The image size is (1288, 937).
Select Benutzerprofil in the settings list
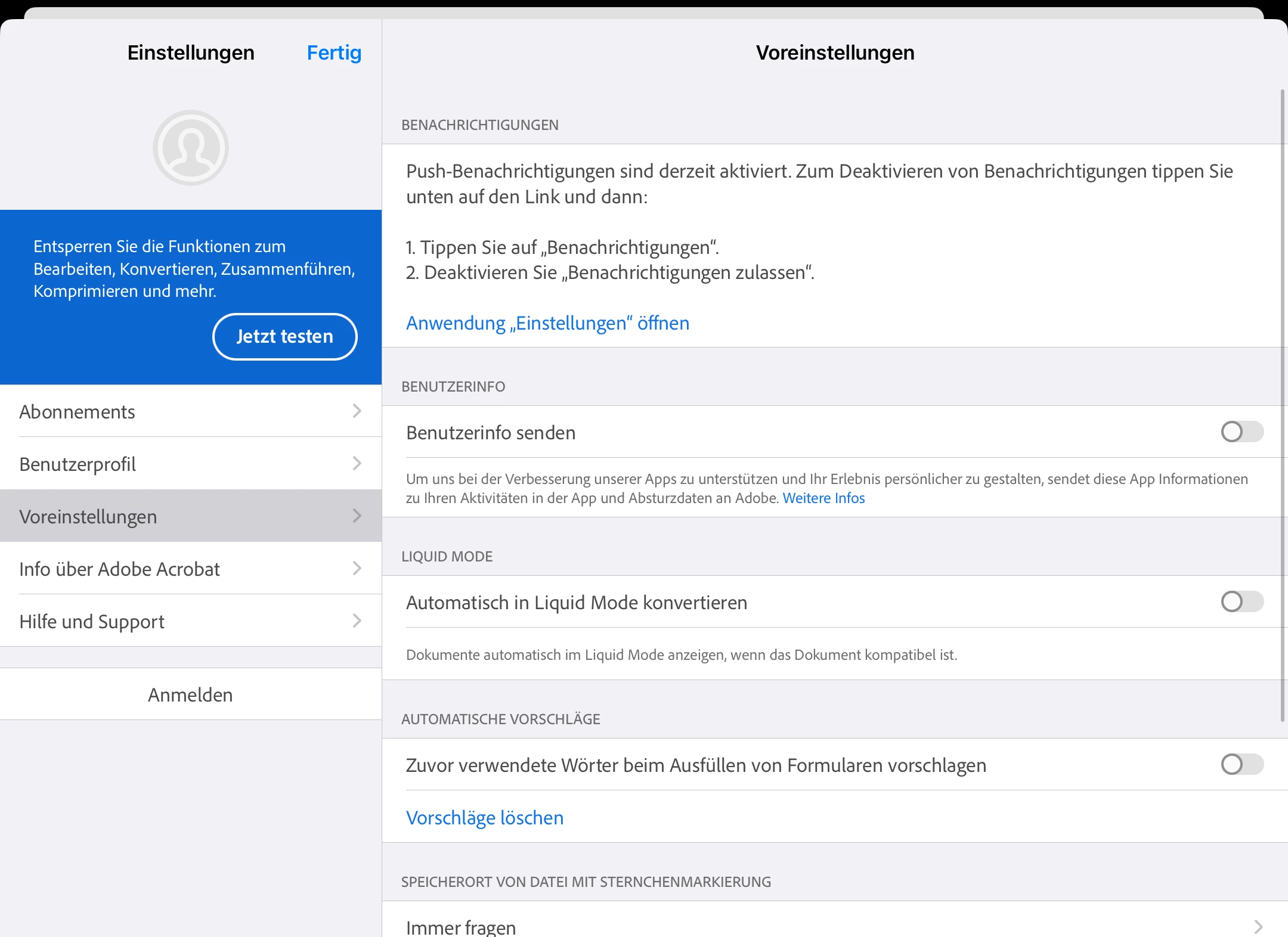coord(78,464)
